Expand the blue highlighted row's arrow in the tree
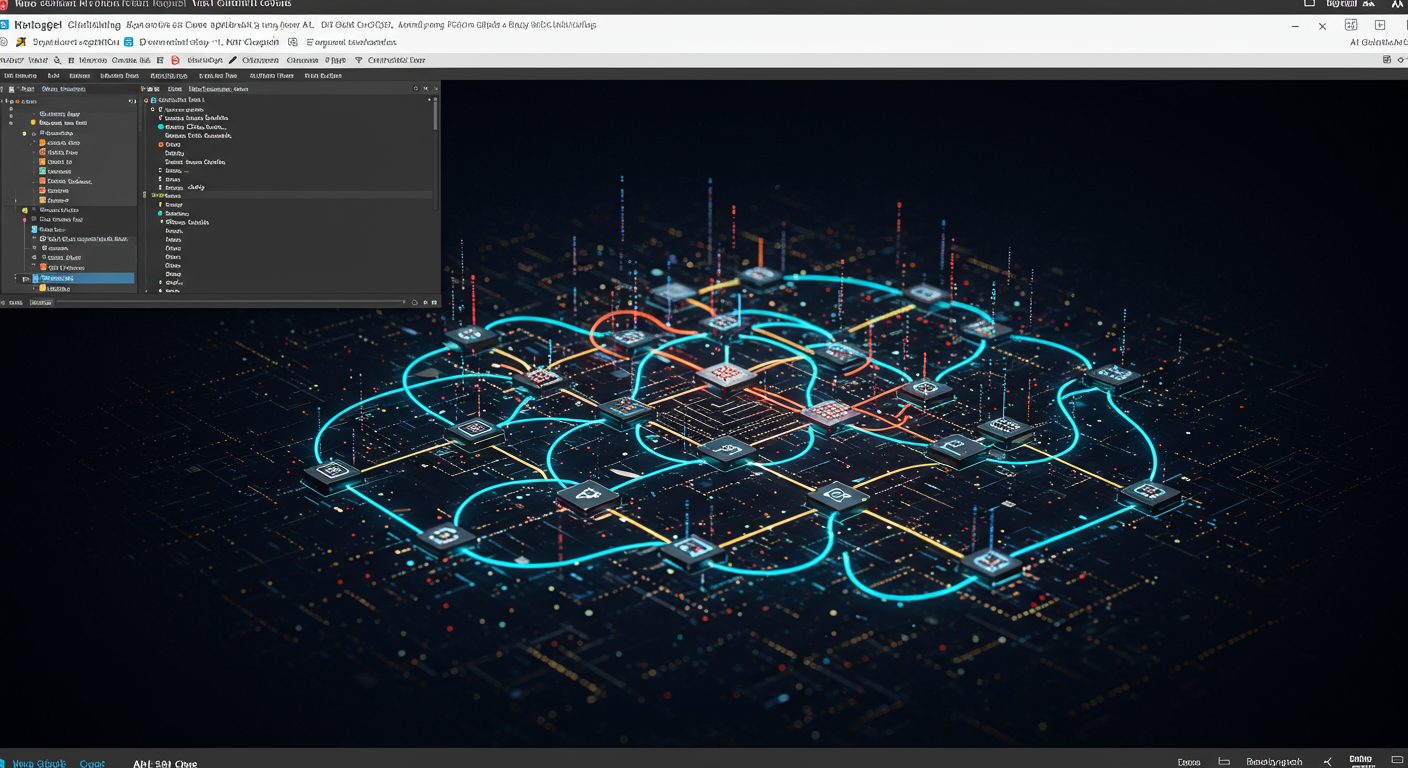Image resolution: width=1408 pixels, height=768 pixels. click(26, 279)
